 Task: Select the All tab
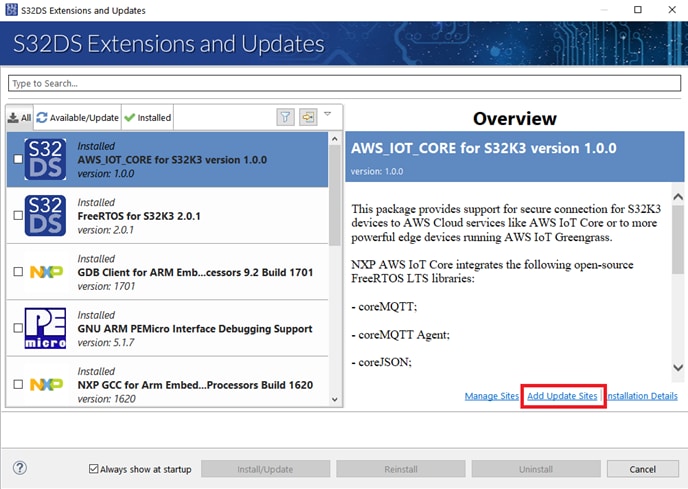click(x=20, y=117)
